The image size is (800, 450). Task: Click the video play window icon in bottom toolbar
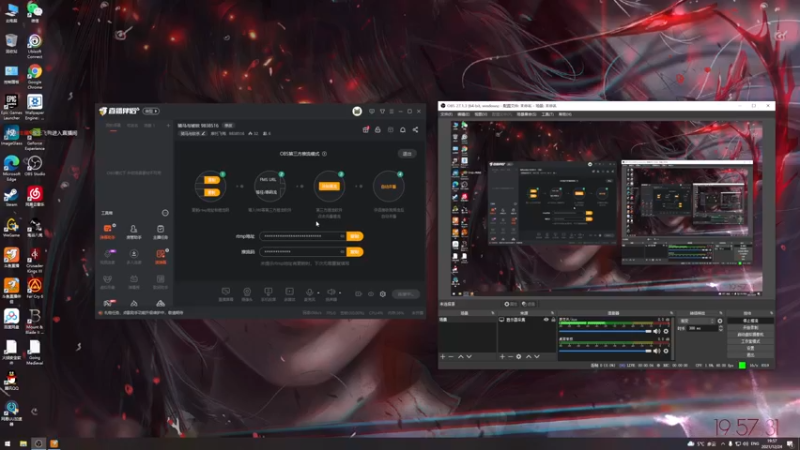289,292
